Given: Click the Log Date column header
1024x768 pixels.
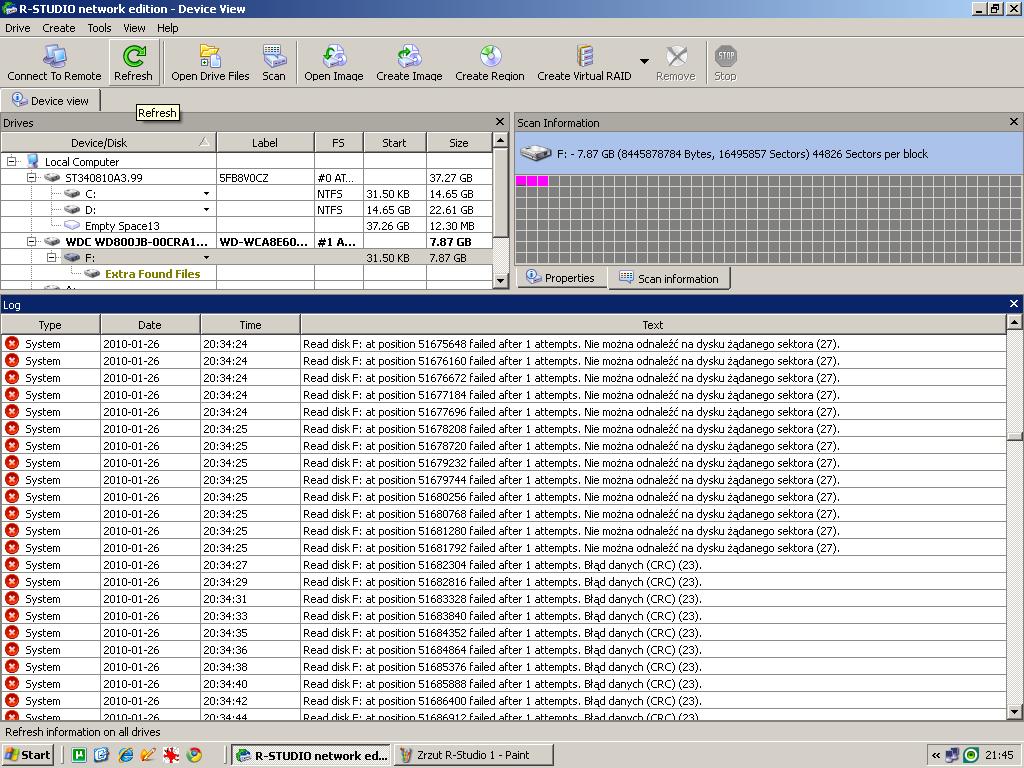Looking at the screenshot, I should [x=150, y=325].
